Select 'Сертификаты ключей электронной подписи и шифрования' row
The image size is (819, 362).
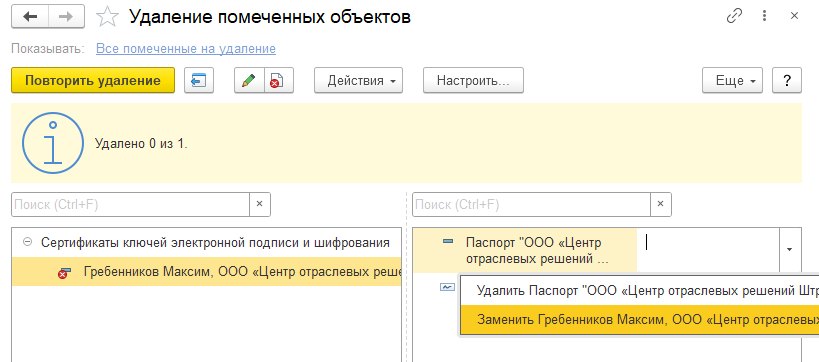click(206, 242)
